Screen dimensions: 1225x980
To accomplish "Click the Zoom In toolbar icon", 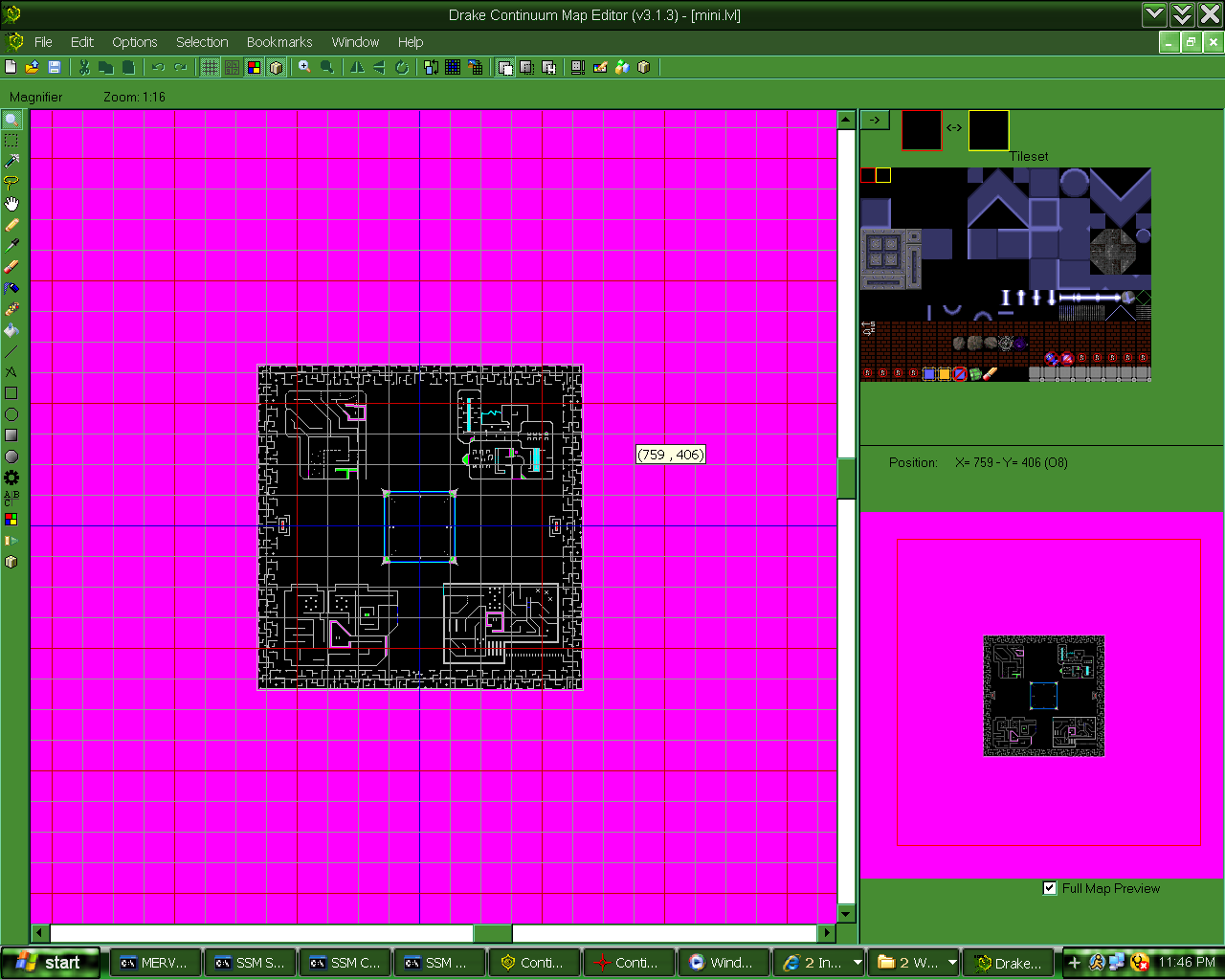I will point(304,67).
